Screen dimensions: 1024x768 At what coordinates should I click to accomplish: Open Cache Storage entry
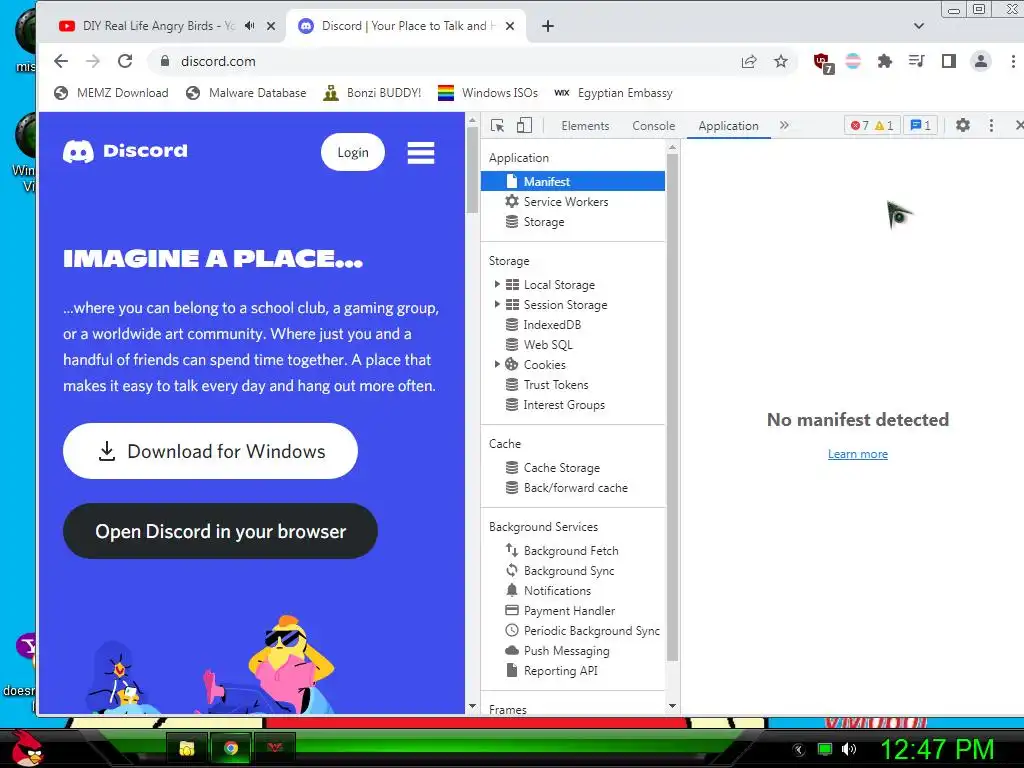pyautogui.click(x=562, y=468)
